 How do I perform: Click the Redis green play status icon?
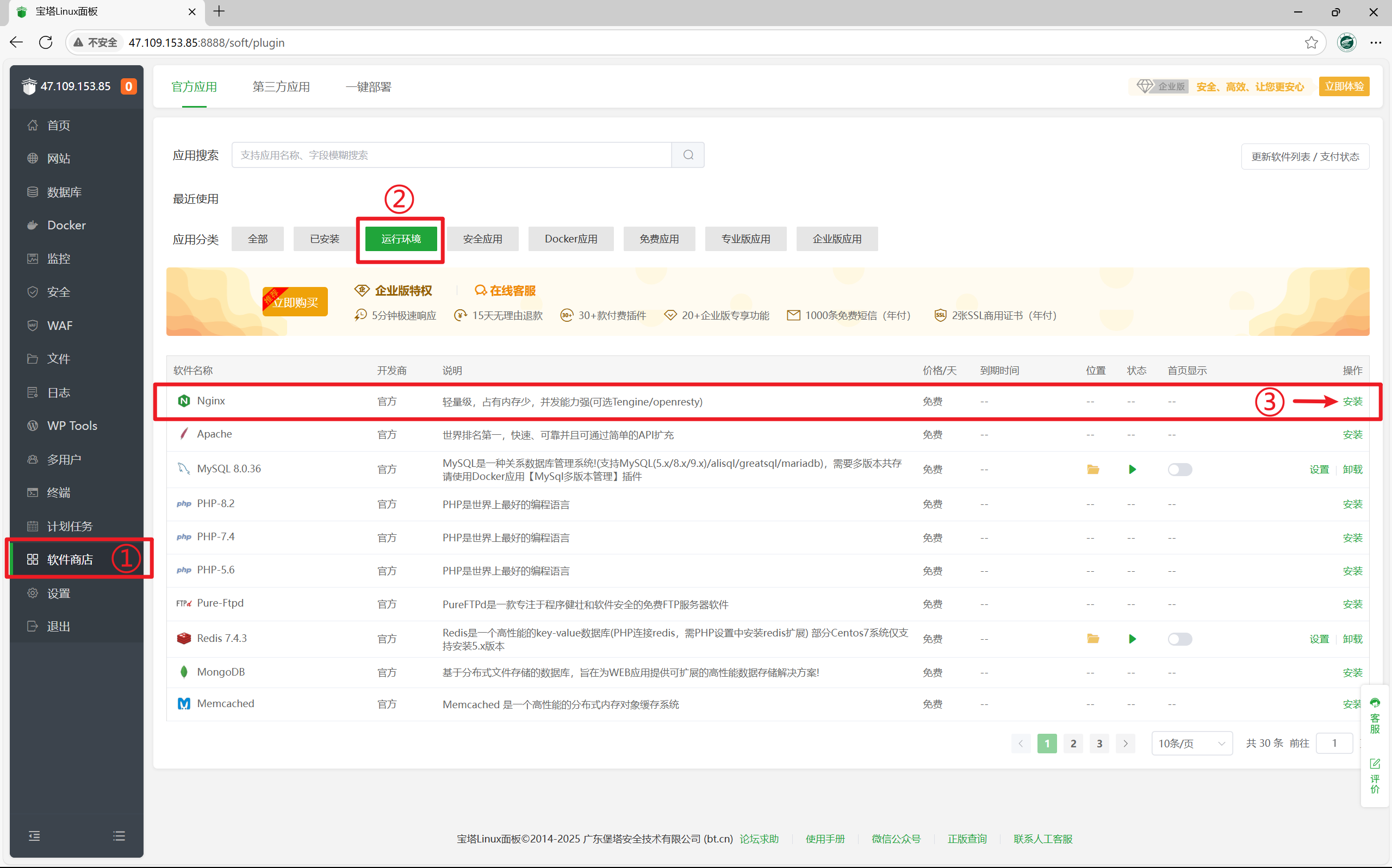point(1132,639)
